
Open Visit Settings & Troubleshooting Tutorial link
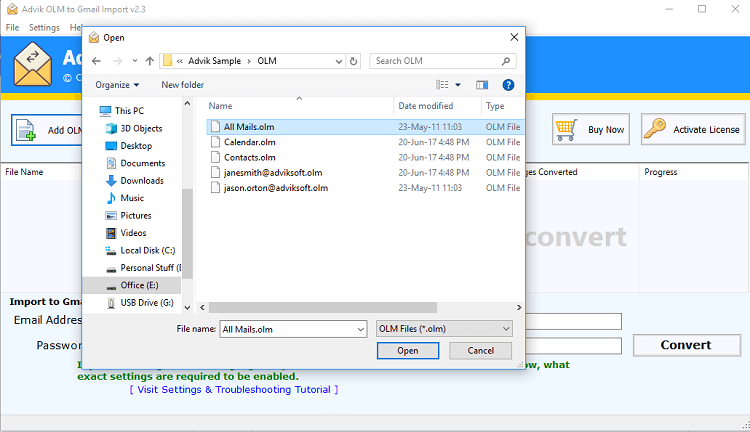click(234, 389)
